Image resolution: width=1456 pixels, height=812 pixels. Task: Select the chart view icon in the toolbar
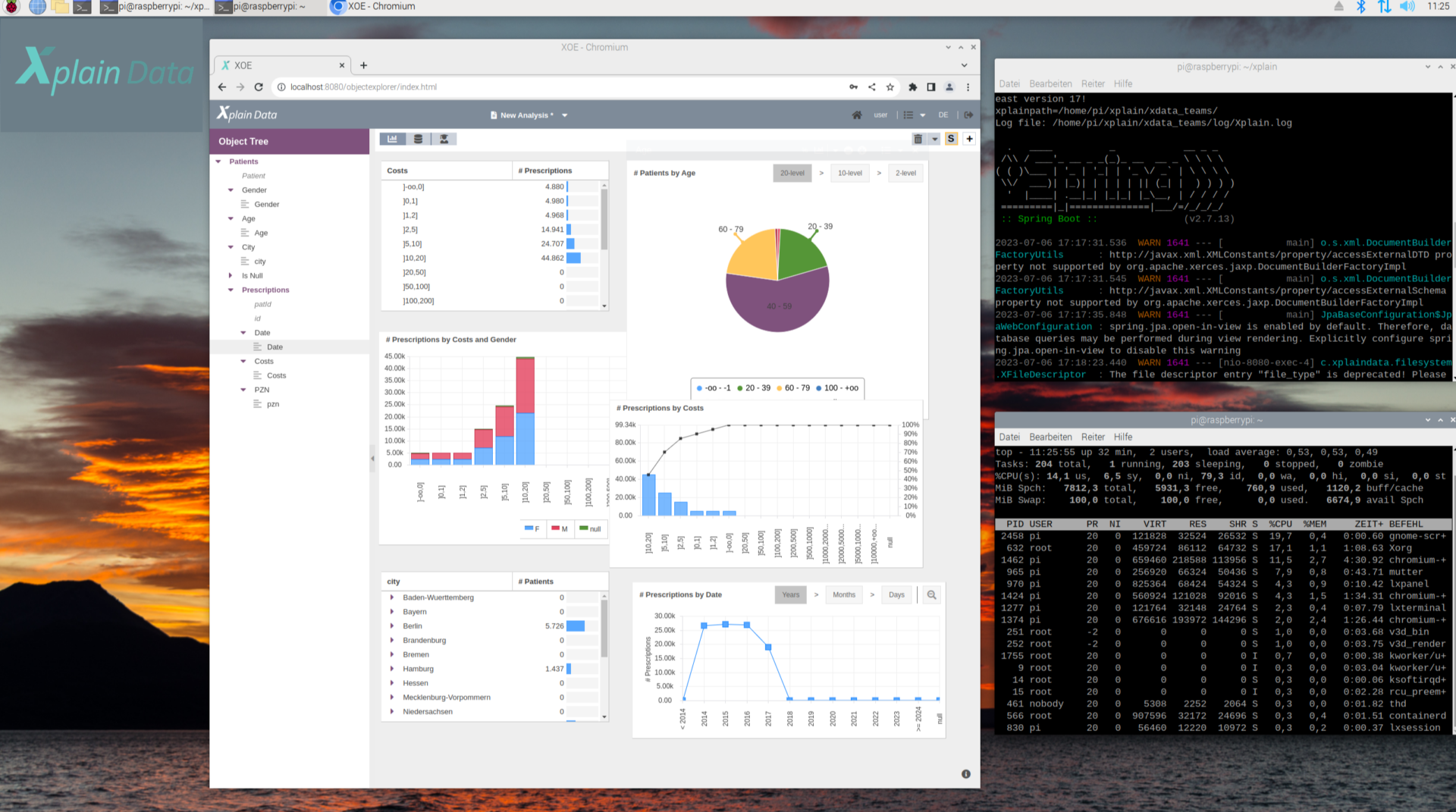[x=393, y=139]
